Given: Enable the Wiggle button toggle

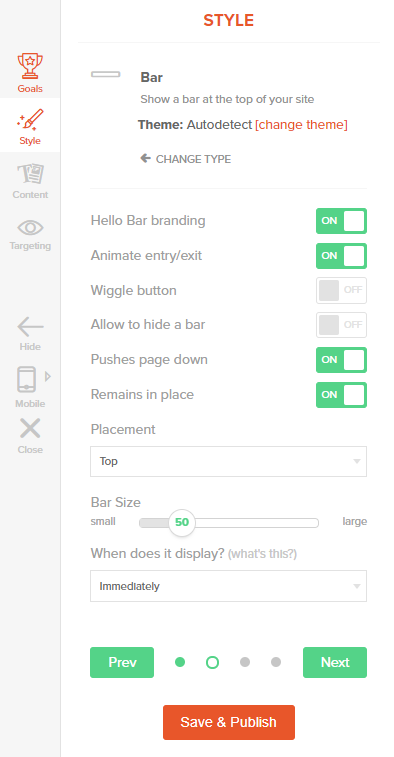Looking at the screenshot, I should (x=341, y=291).
